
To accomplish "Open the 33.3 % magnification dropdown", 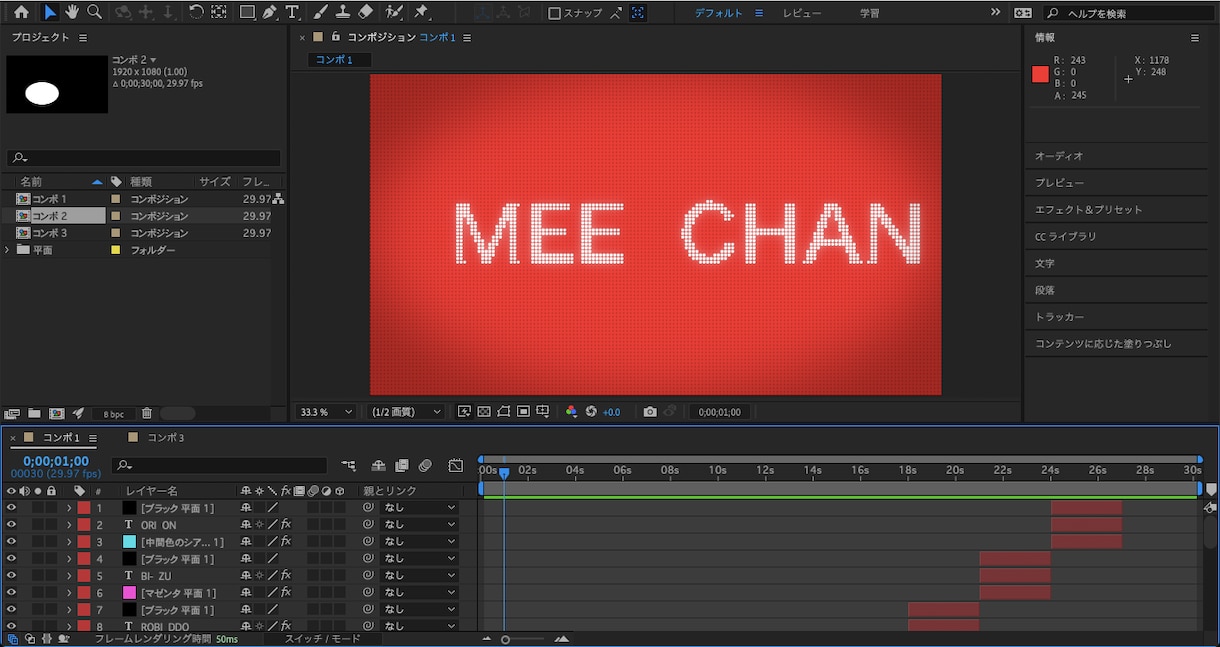I will point(326,412).
